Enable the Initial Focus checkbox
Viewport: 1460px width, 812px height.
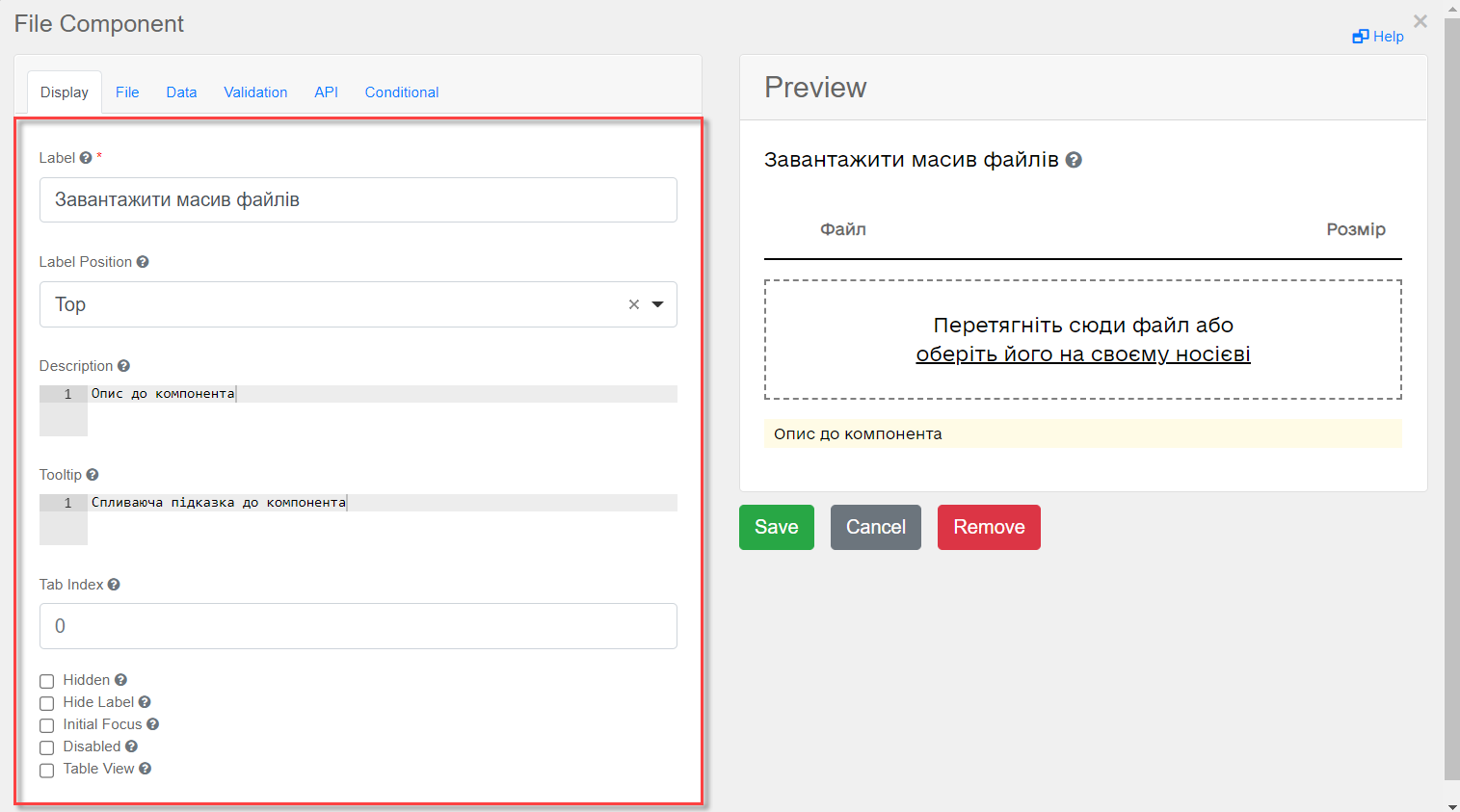click(x=46, y=725)
